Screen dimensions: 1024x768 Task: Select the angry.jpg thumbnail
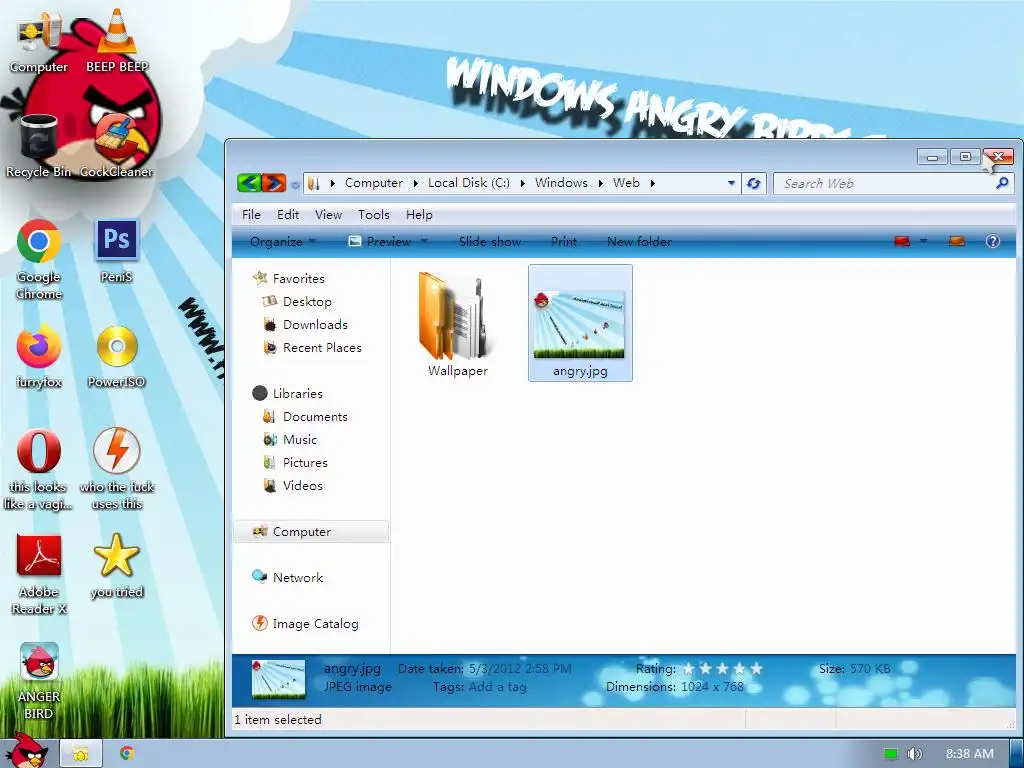[x=580, y=323]
